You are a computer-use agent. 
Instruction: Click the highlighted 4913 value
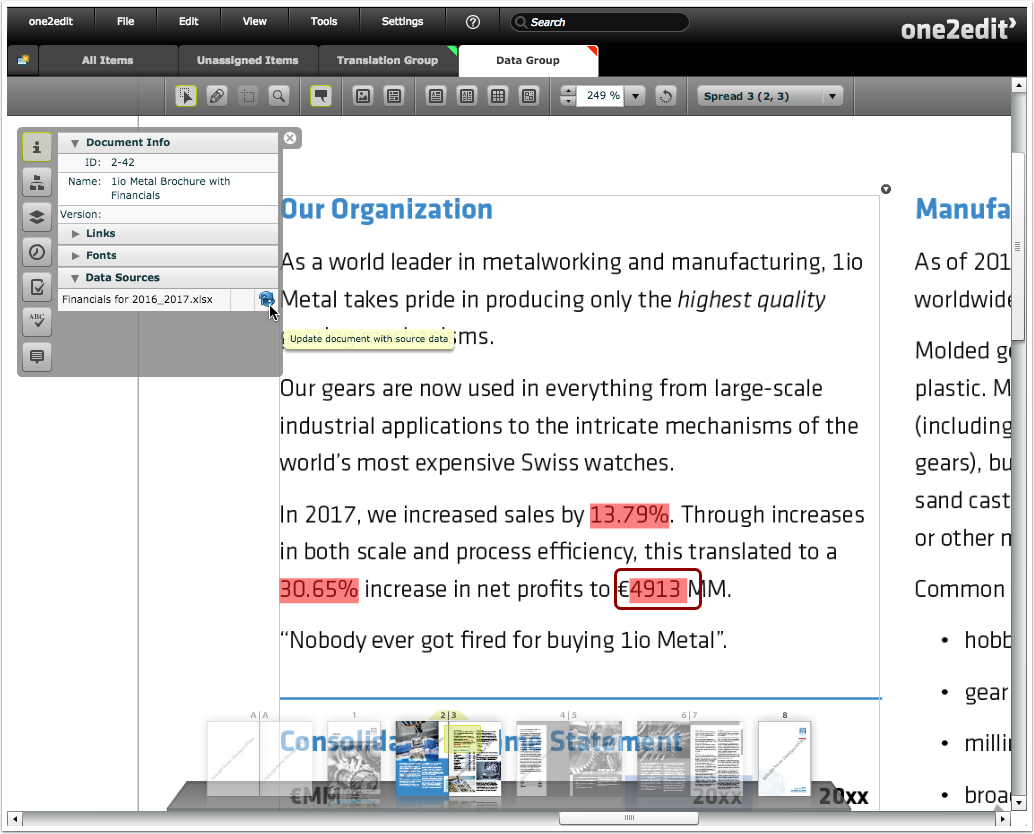point(657,589)
